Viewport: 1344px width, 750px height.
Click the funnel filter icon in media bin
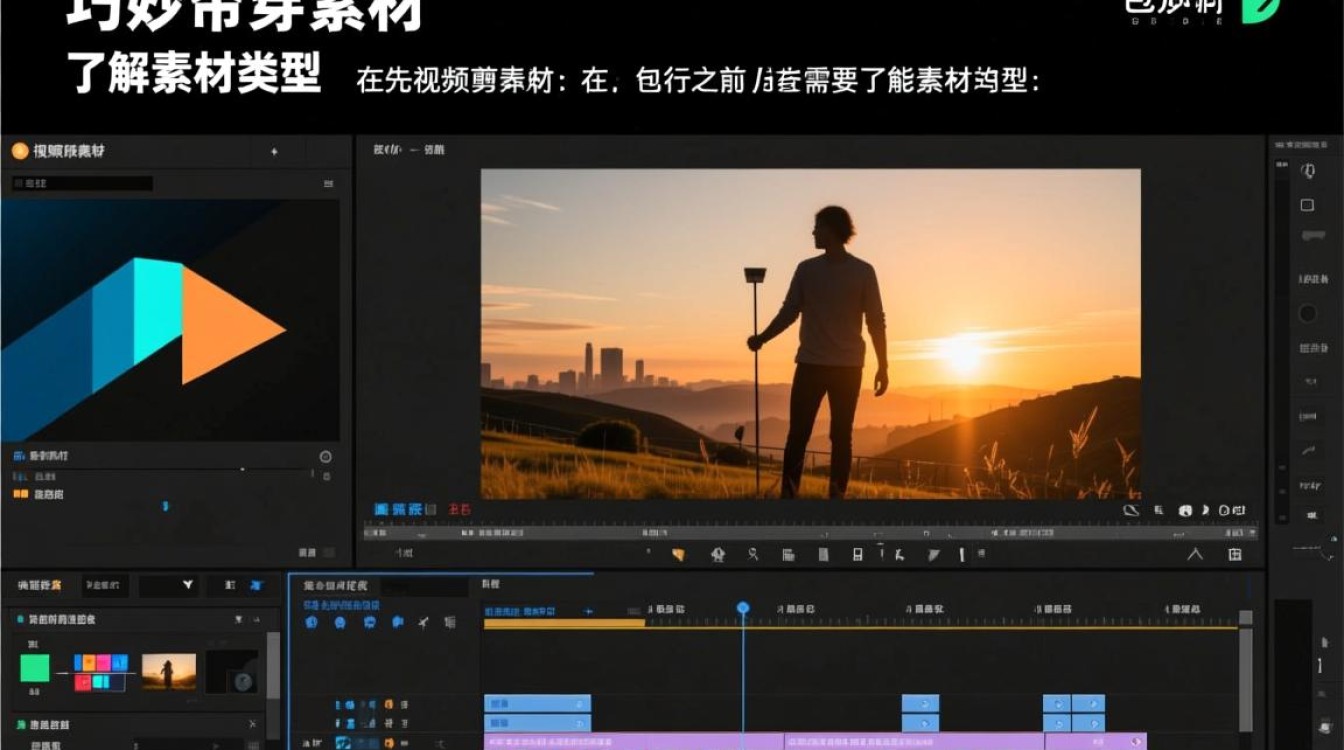point(187,585)
